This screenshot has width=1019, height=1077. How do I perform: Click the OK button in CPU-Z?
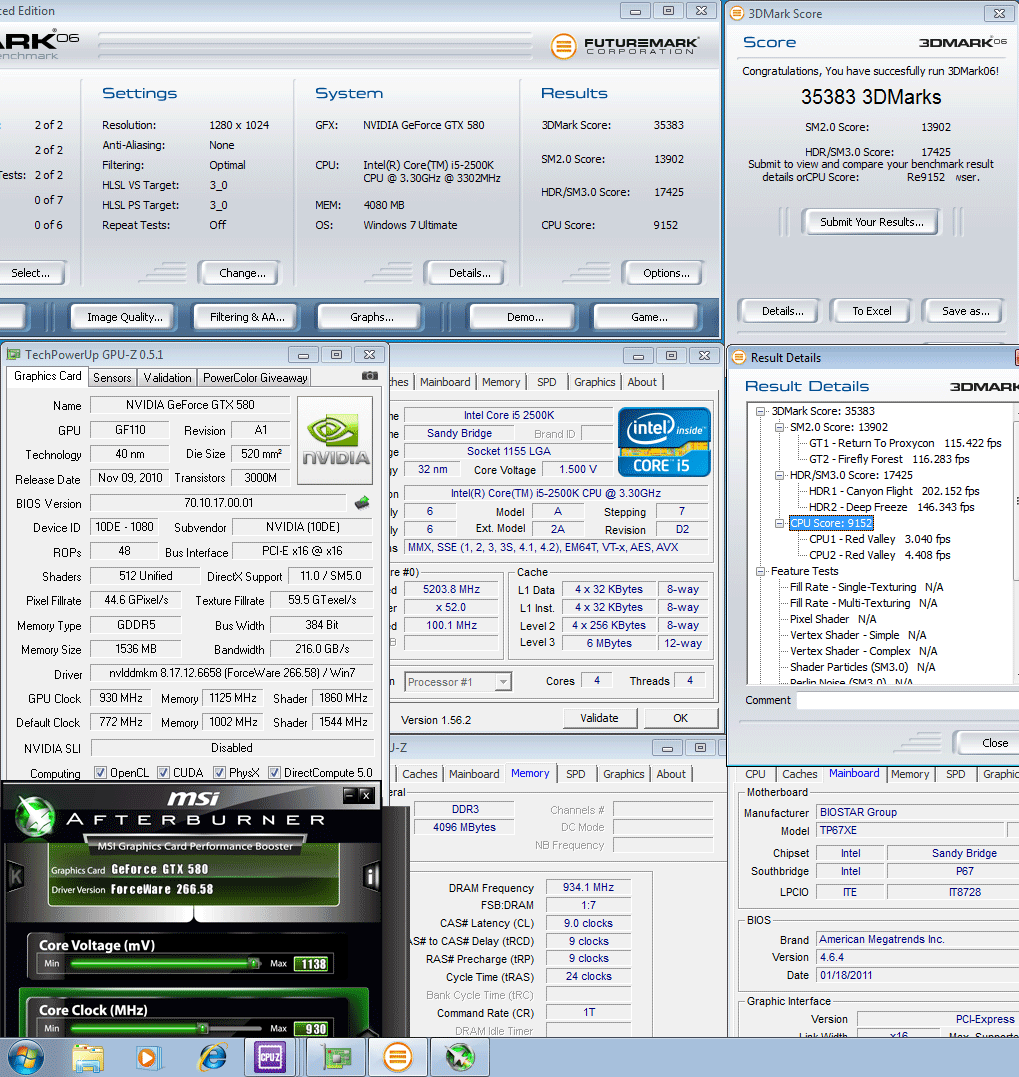(680, 718)
